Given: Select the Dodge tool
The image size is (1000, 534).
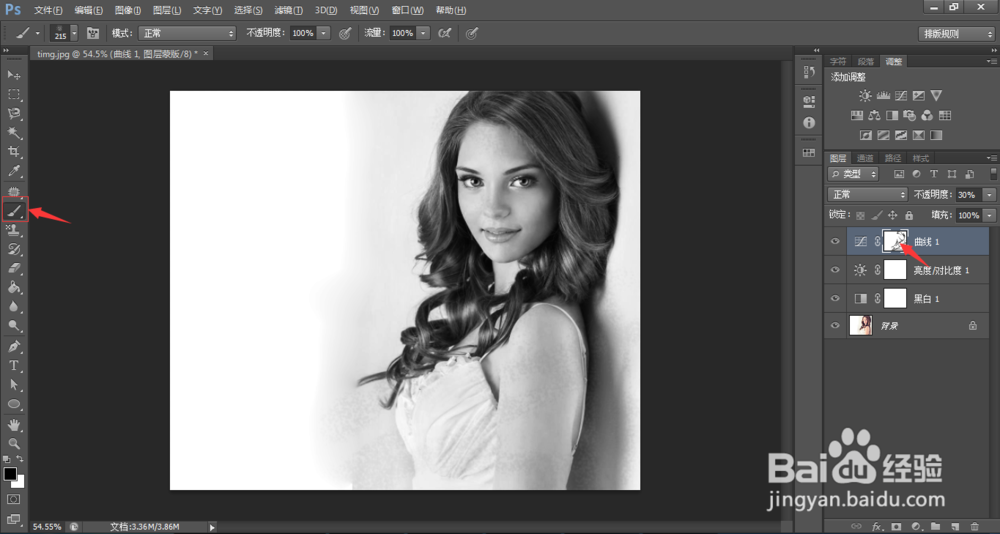Looking at the screenshot, I should (14, 326).
